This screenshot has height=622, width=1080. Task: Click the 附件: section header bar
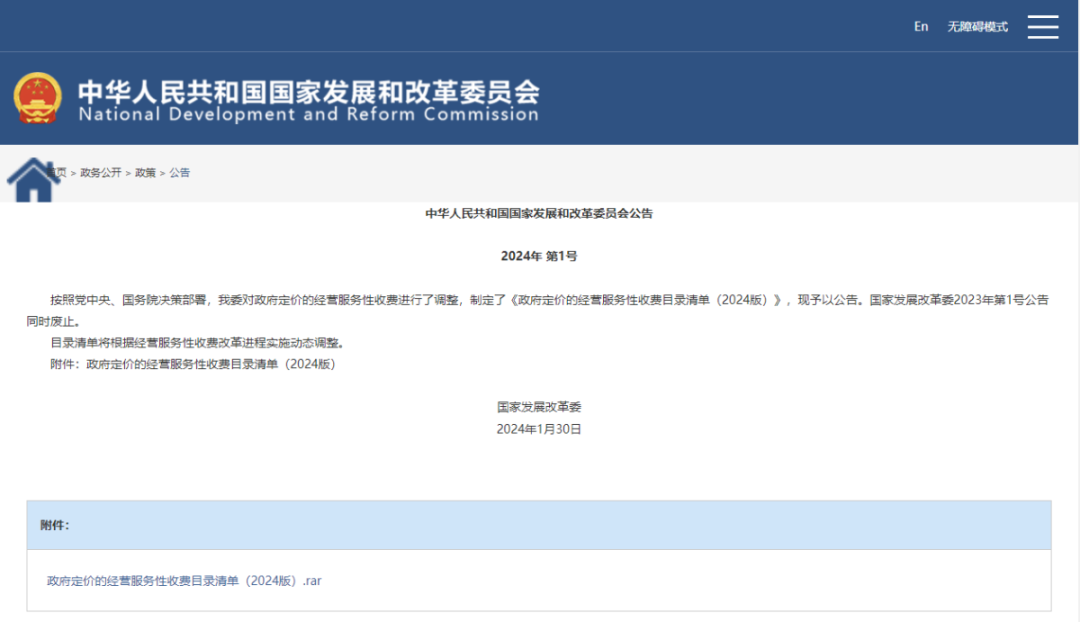(539, 525)
